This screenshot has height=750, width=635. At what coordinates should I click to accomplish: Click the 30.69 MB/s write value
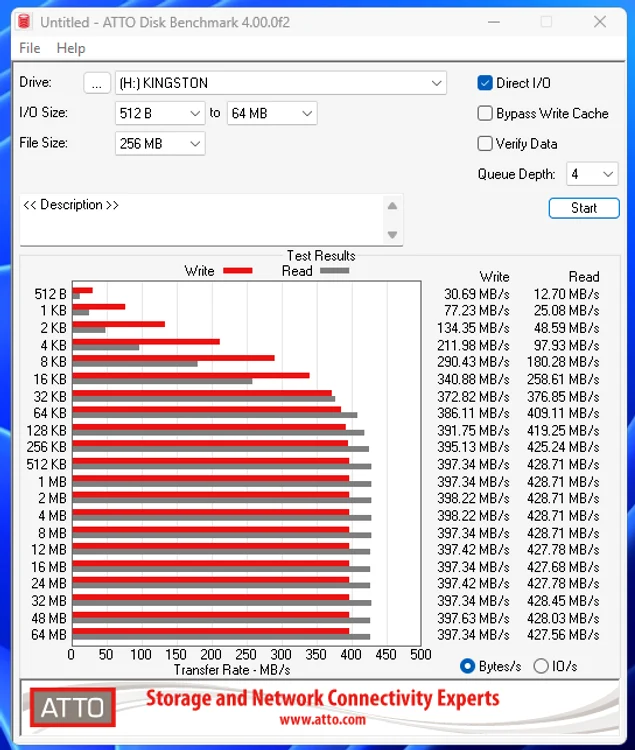coord(476,294)
